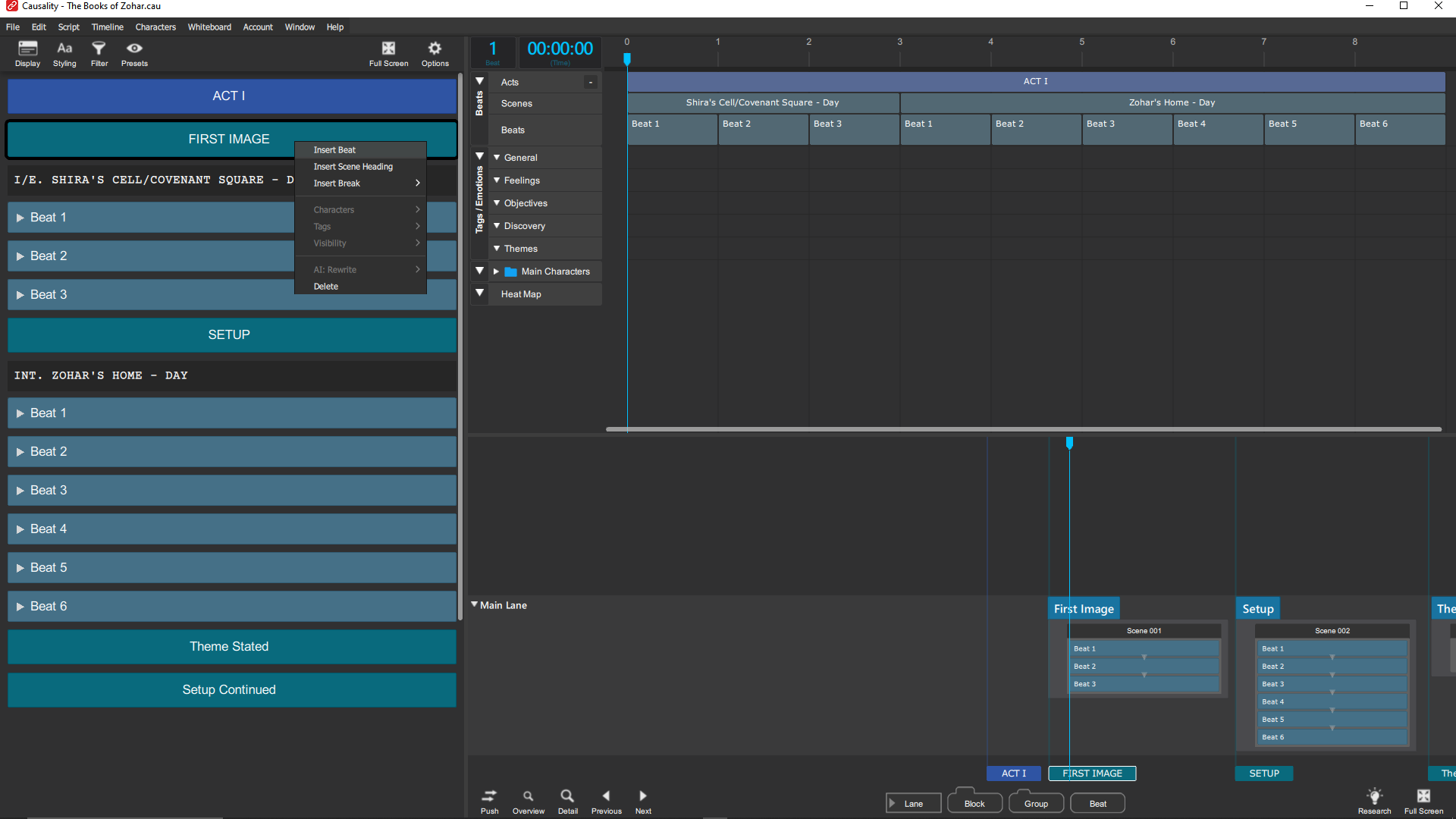The height and width of the screenshot is (819, 1456).
Task: Expand the Main Characters folder
Action: [x=496, y=271]
